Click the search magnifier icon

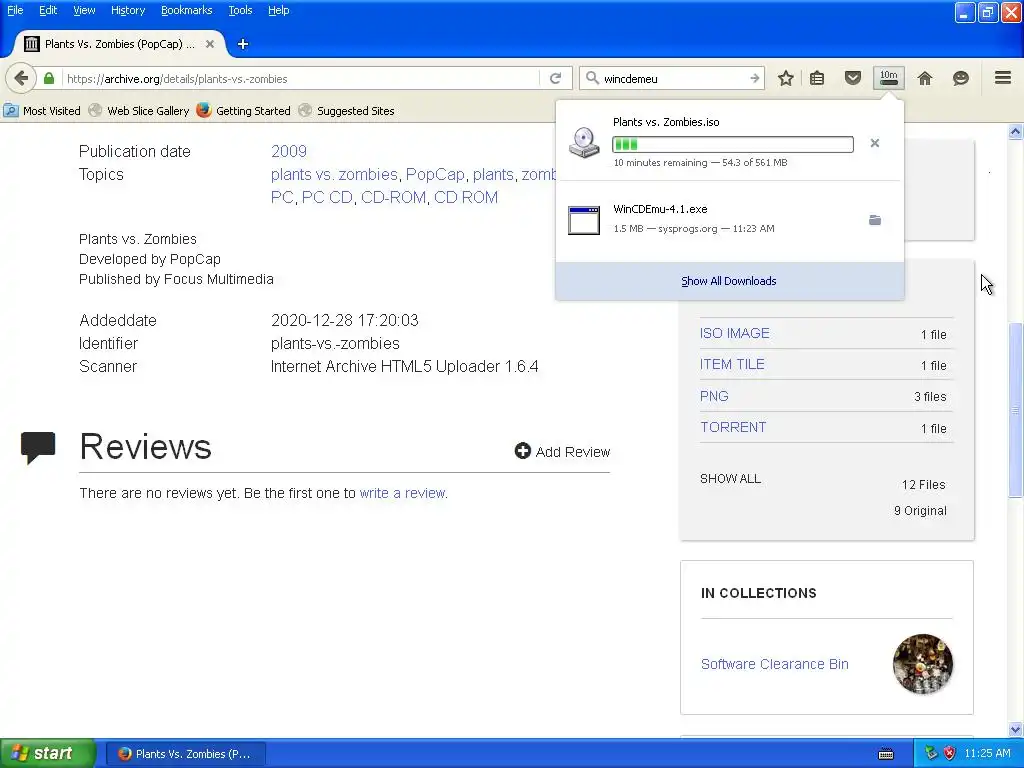click(x=592, y=78)
